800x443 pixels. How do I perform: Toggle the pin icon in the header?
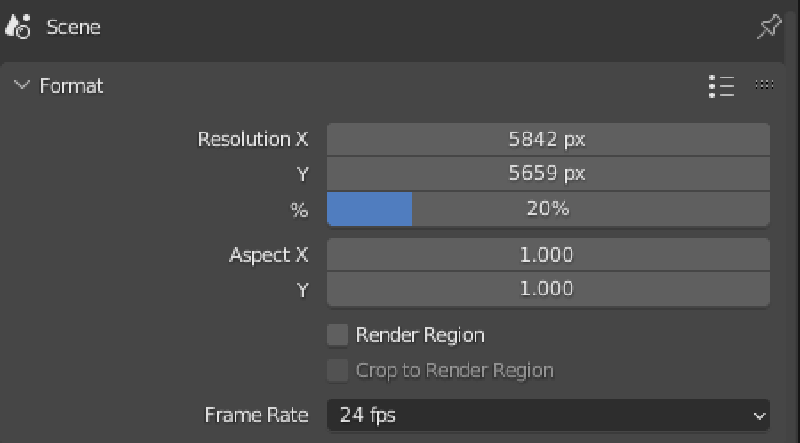[768, 27]
